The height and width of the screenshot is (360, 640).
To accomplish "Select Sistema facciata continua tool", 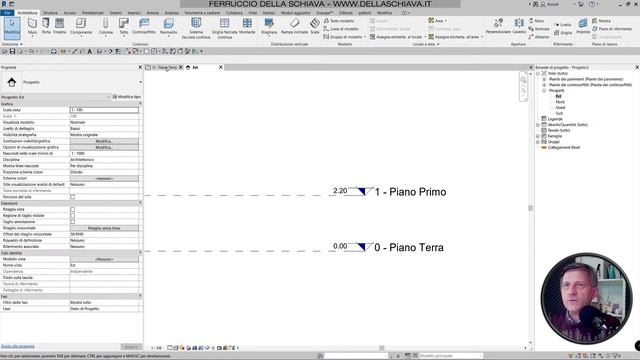I will pos(196,29).
